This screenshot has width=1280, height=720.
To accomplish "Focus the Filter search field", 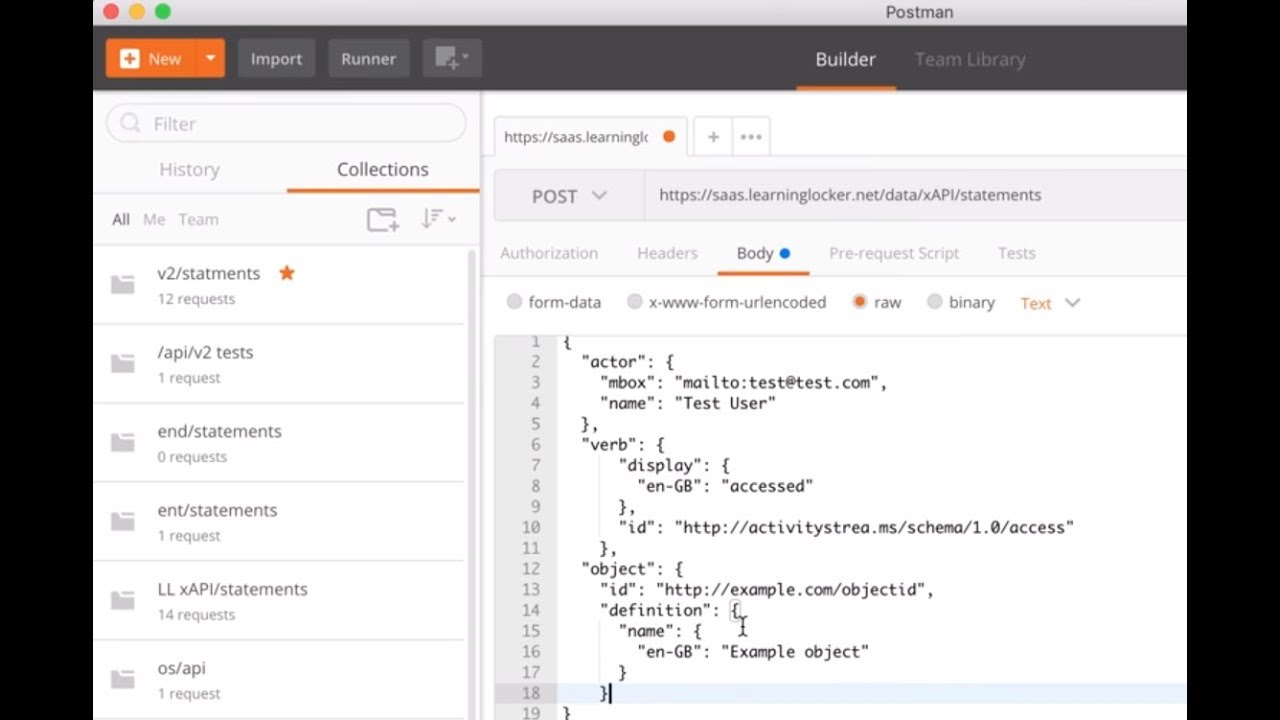I will pyautogui.click(x=286, y=123).
